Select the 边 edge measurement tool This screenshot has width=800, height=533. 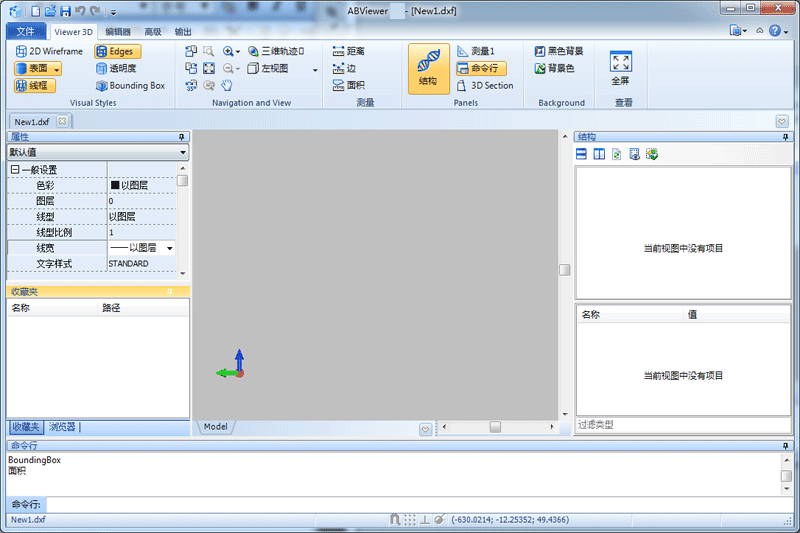(344, 68)
